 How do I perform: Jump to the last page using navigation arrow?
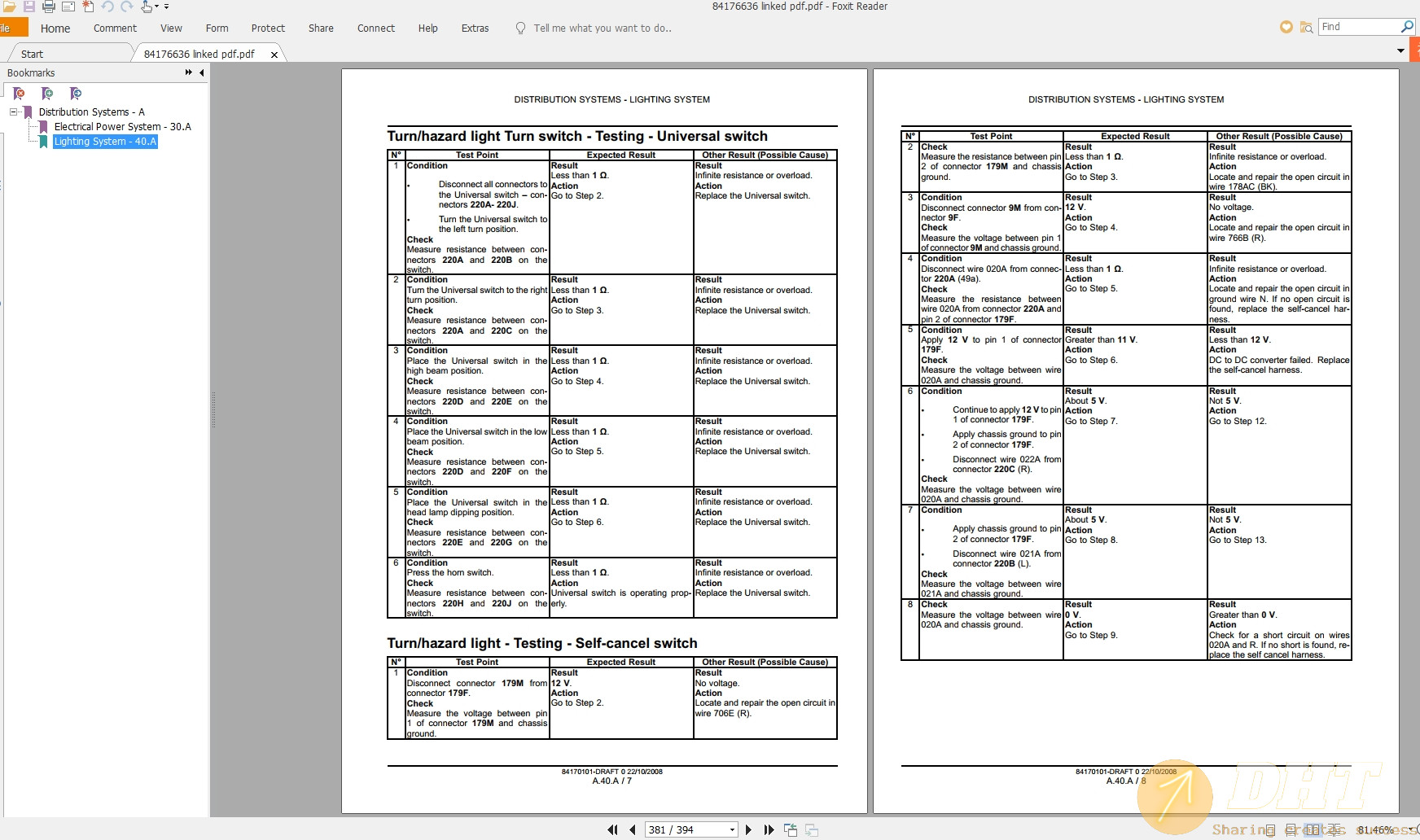(769, 829)
